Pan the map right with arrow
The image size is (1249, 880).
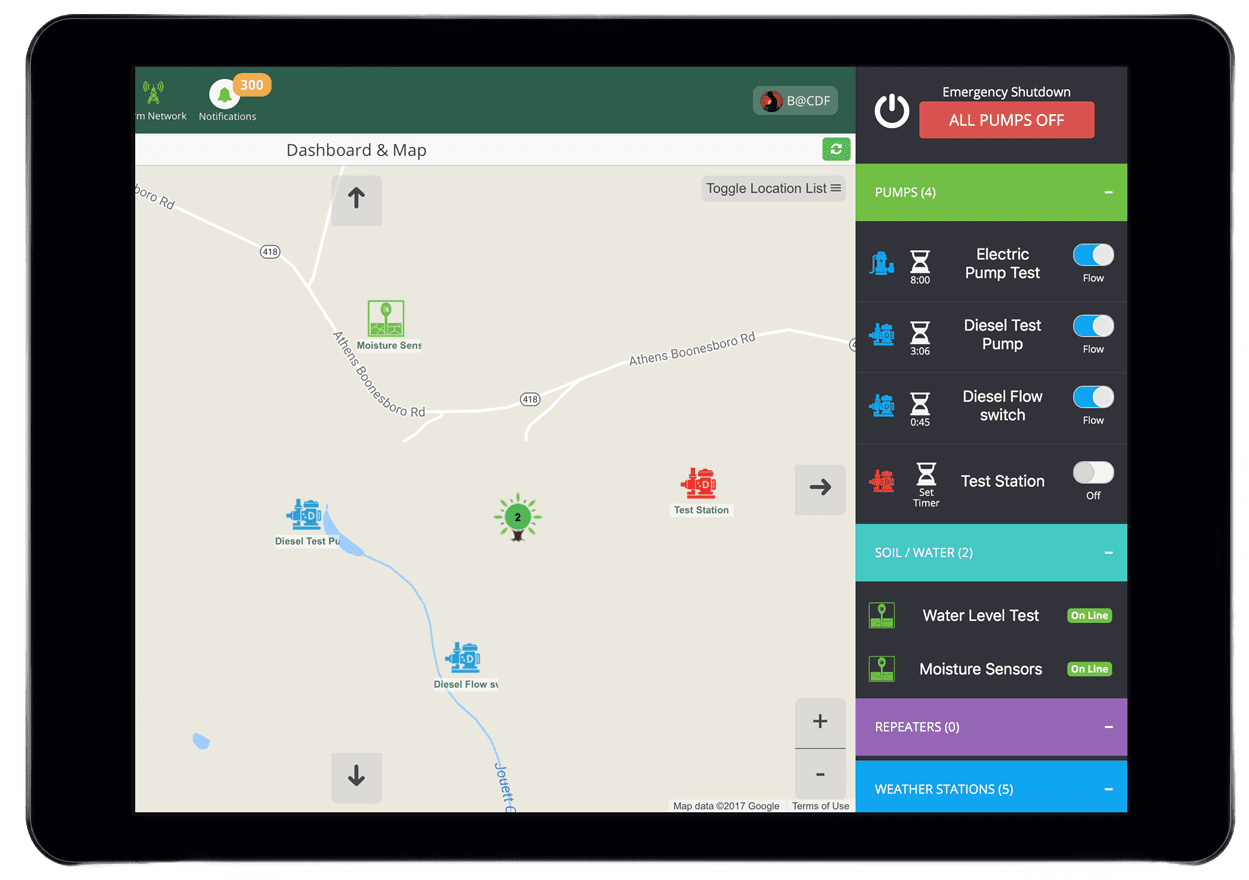(x=820, y=488)
